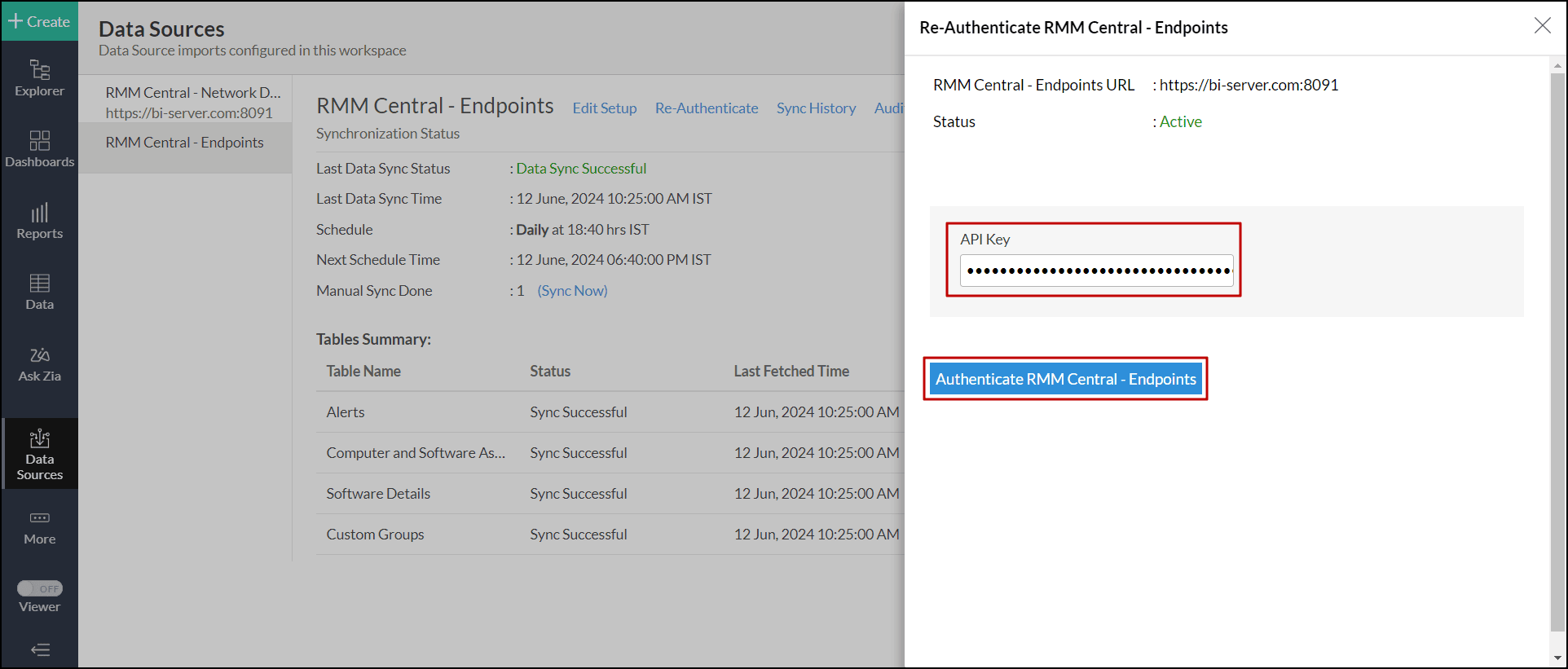This screenshot has width=1568, height=669.
Task: Trigger Sync Now manual sync
Action: tap(572, 291)
